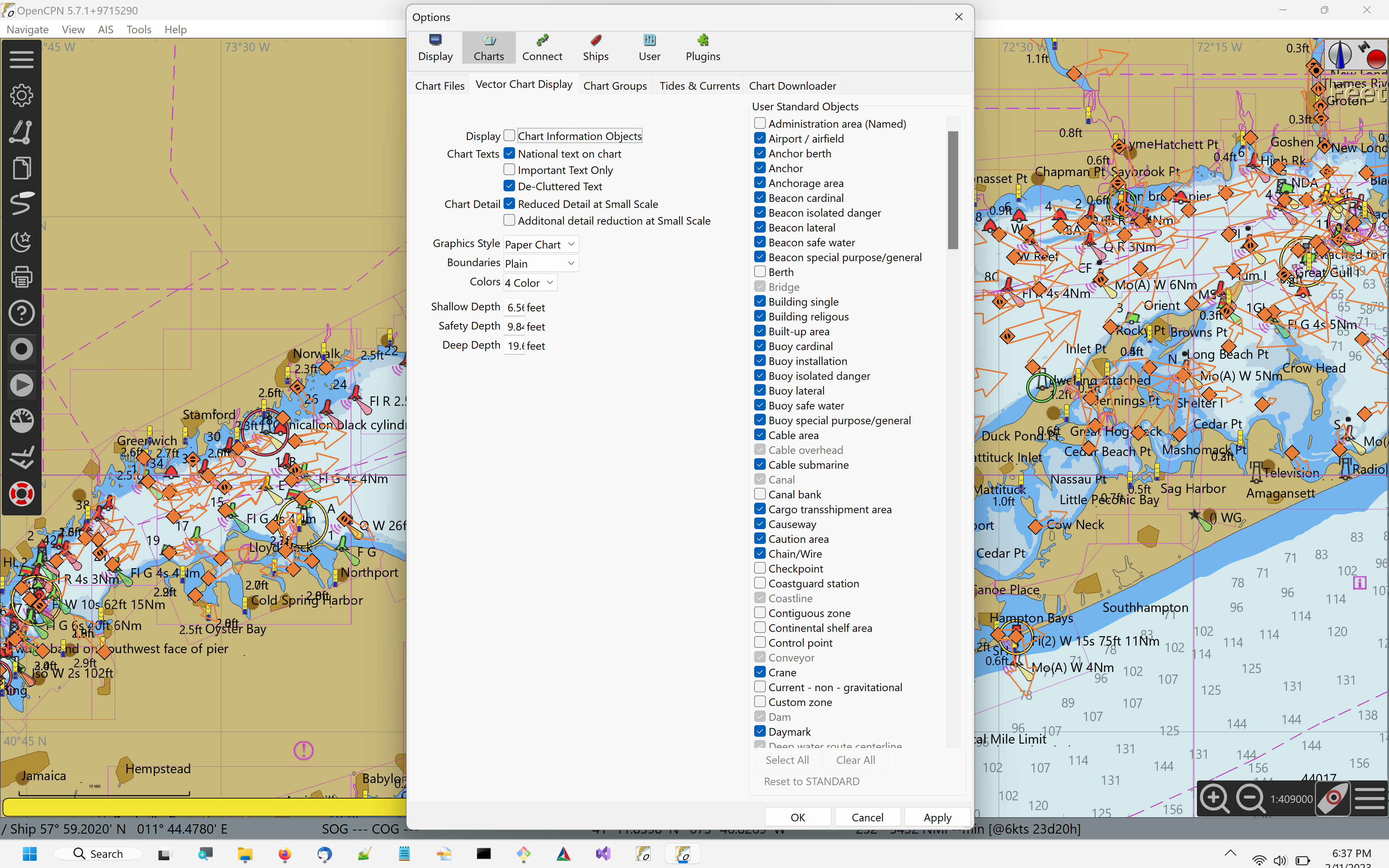The width and height of the screenshot is (1389, 868).
Task: Apply the chart display changes
Action: click(x=937, y=817)
